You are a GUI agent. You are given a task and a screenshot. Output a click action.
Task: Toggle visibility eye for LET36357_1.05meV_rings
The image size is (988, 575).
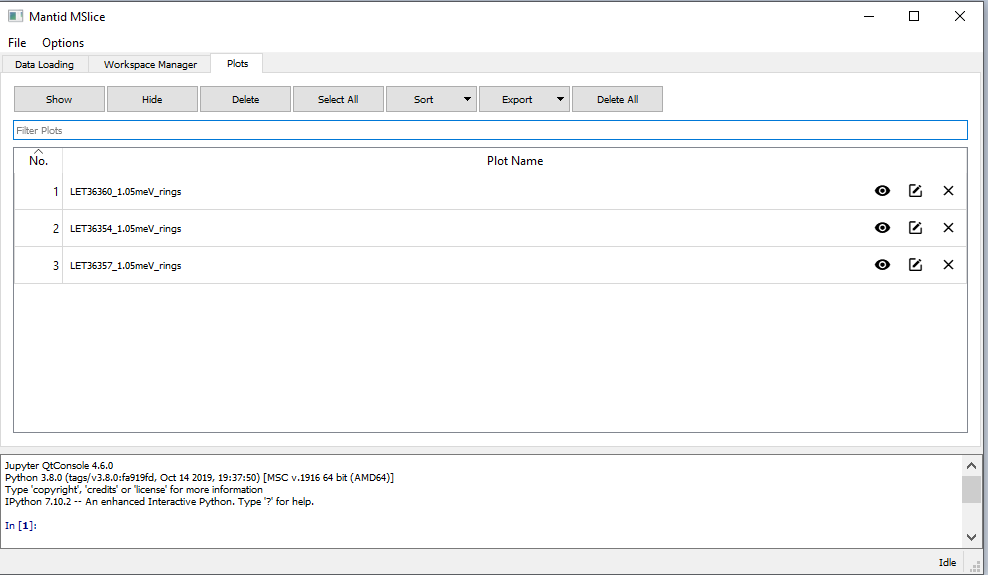882,265
